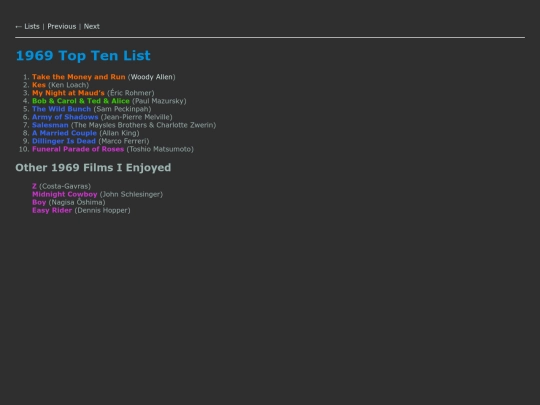The height and width of the screenshot is (405, 540).
Task: Click director name Éric Rohmer
Action: pyautogui.click(x=131, y=93)
